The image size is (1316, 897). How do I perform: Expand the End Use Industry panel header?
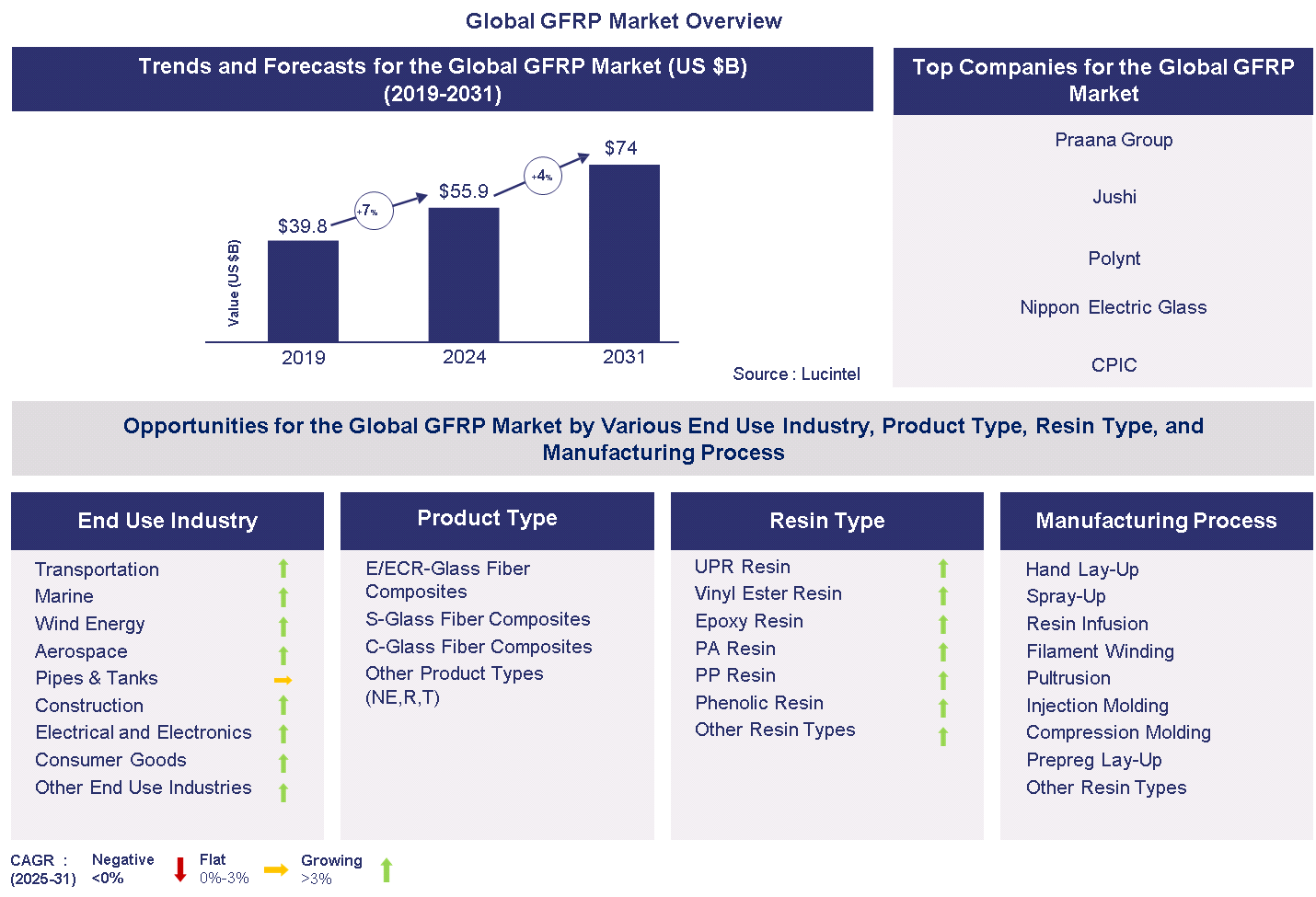coord(167,521)
